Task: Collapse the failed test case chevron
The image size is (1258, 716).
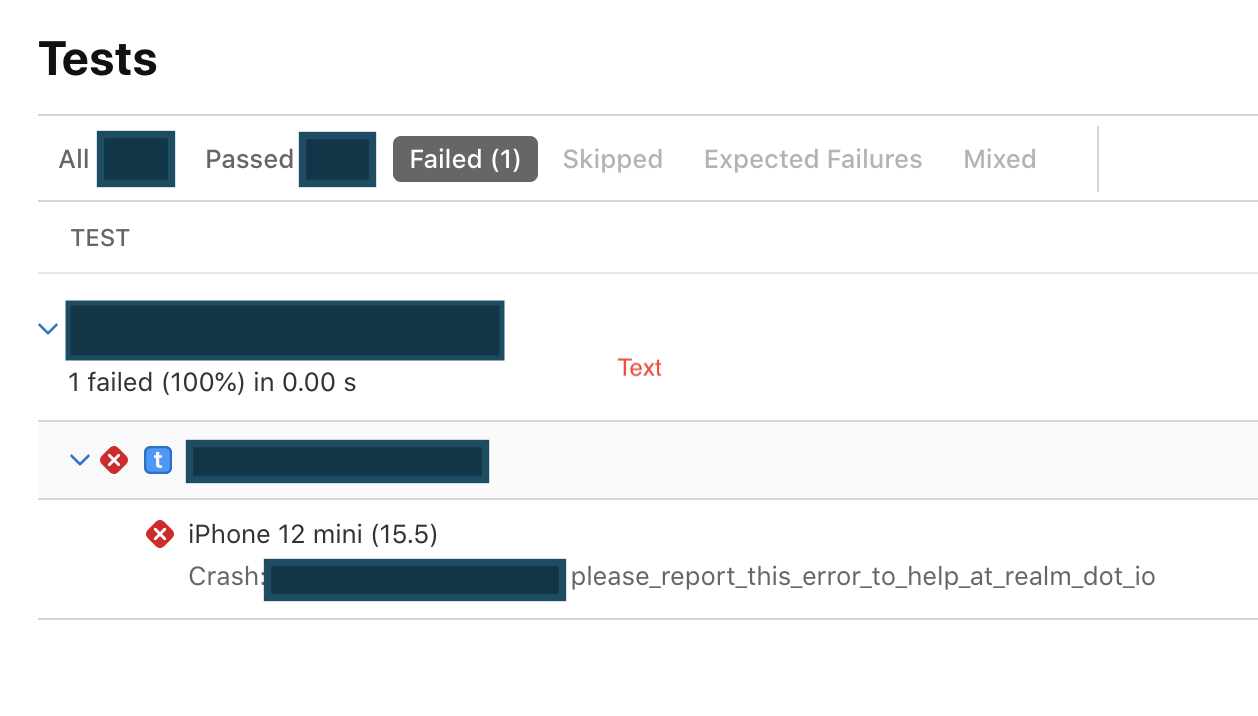Action: click(x=80, y=460)
